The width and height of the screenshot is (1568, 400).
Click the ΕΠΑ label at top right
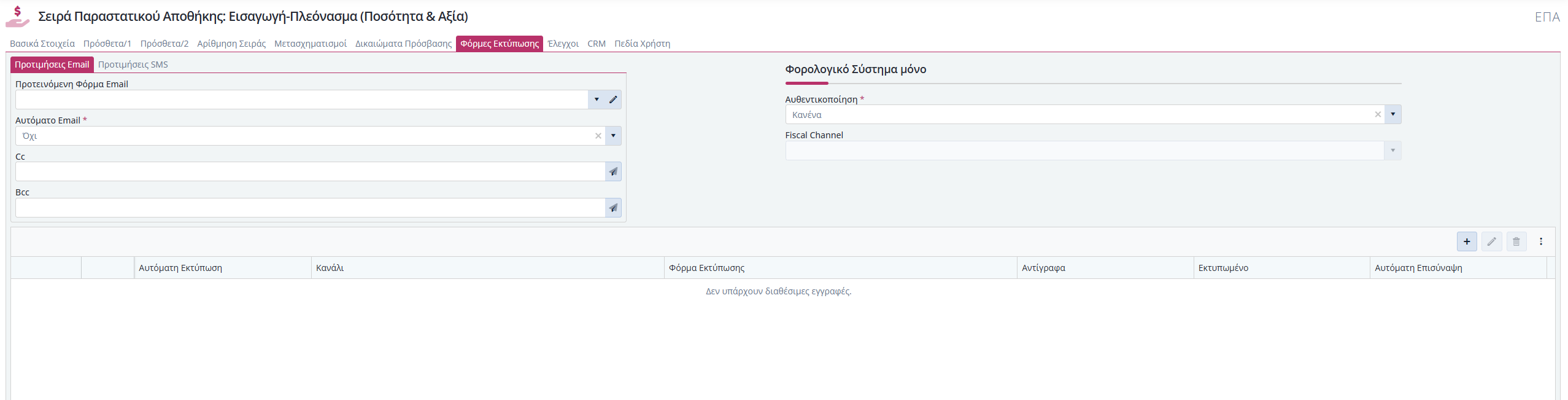(1547, 17)
